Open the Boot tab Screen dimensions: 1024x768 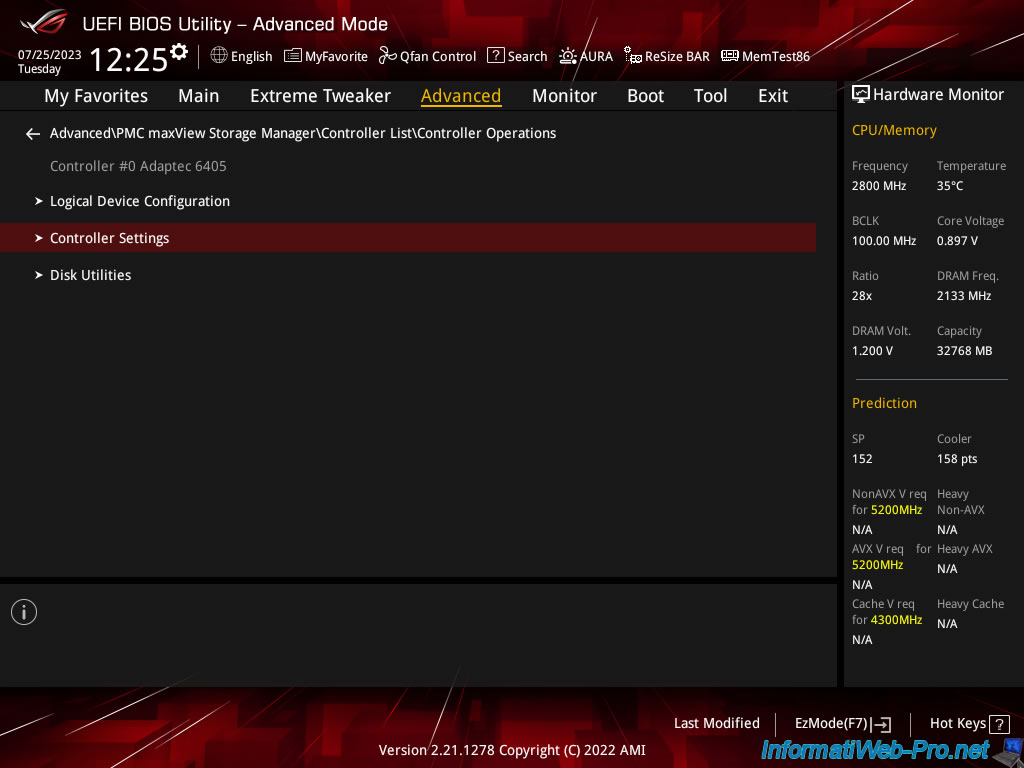(x=645, y=96)
